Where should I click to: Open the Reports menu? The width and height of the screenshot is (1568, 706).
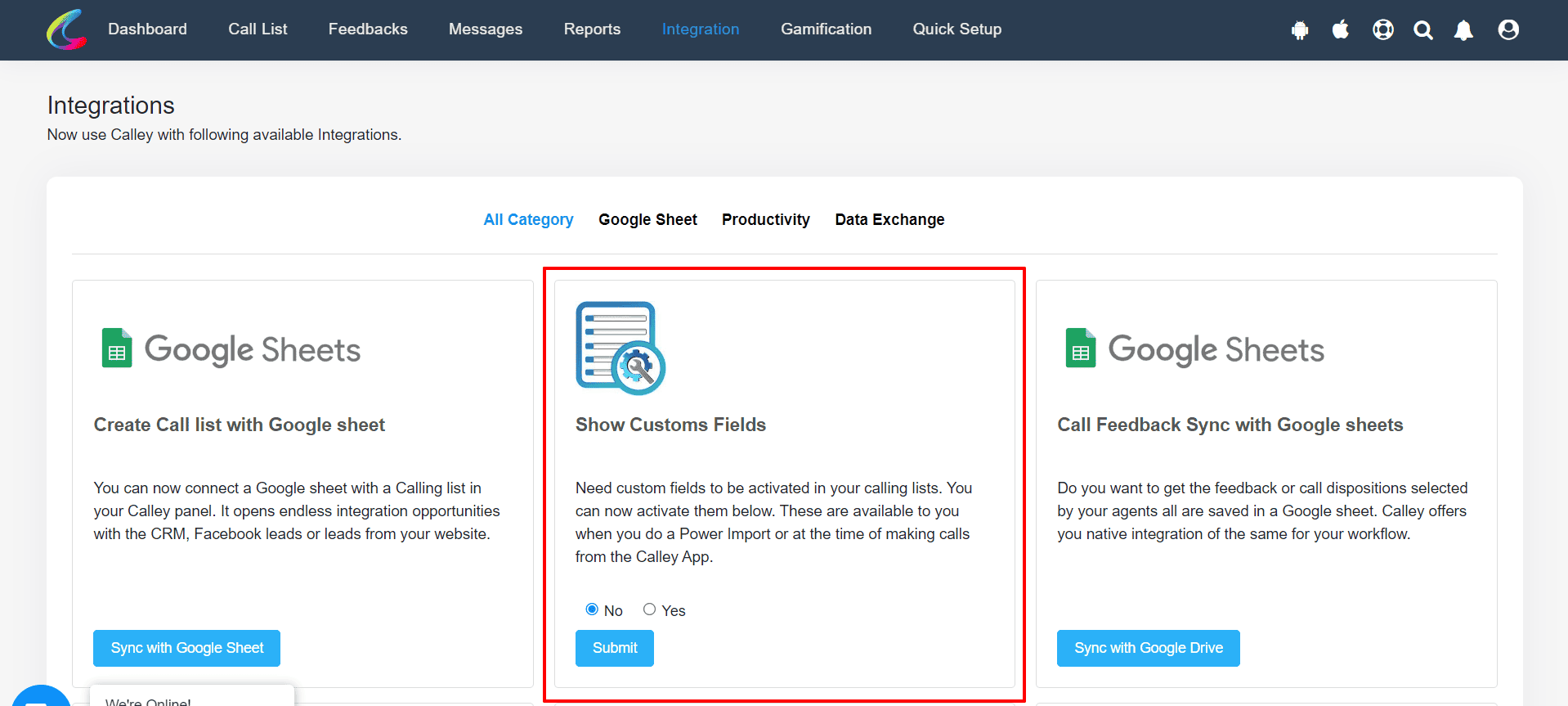coord(592,29)
